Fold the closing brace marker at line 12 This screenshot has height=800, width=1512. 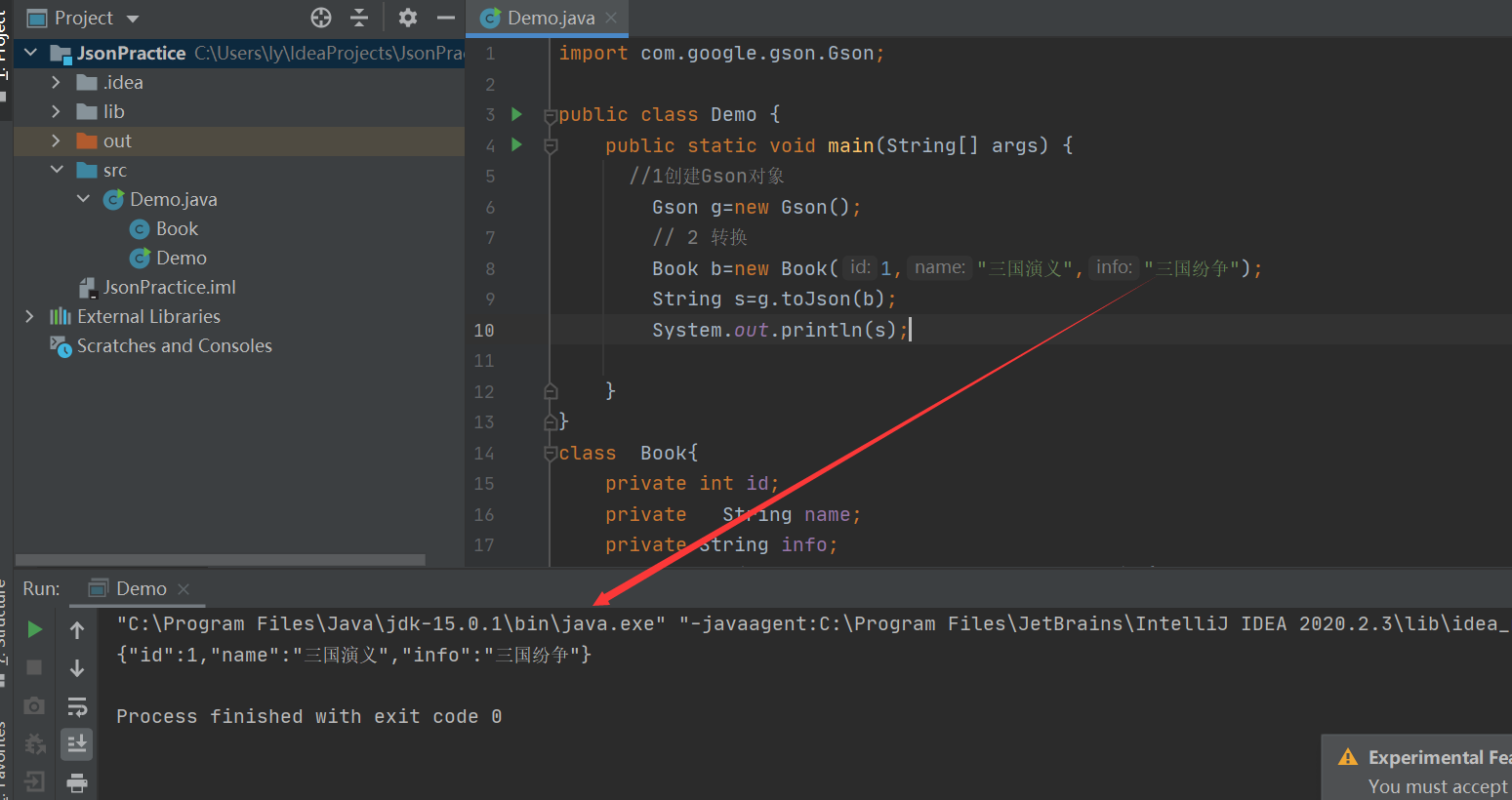click(551, 391)
